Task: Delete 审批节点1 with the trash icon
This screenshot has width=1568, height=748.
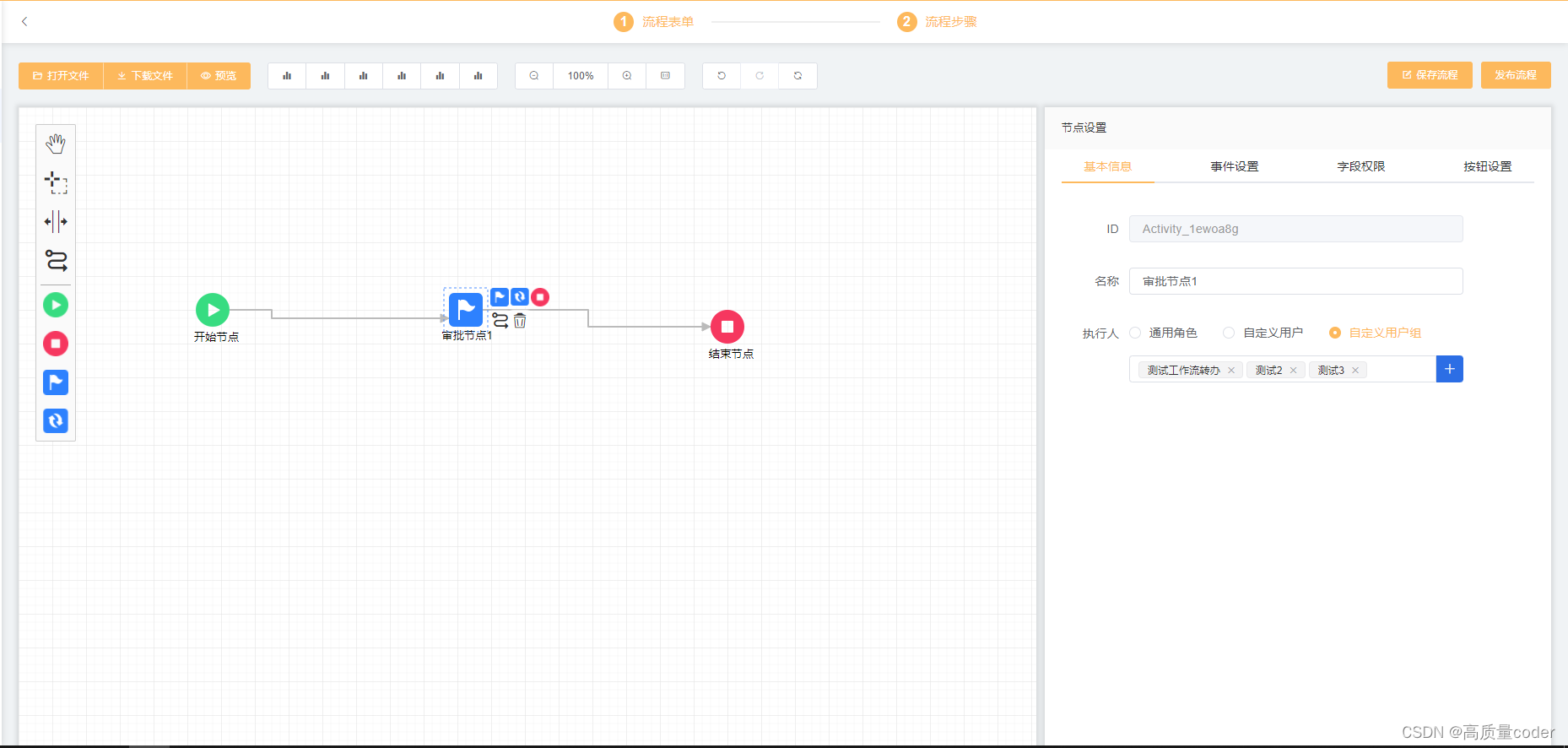Action: 520,321
